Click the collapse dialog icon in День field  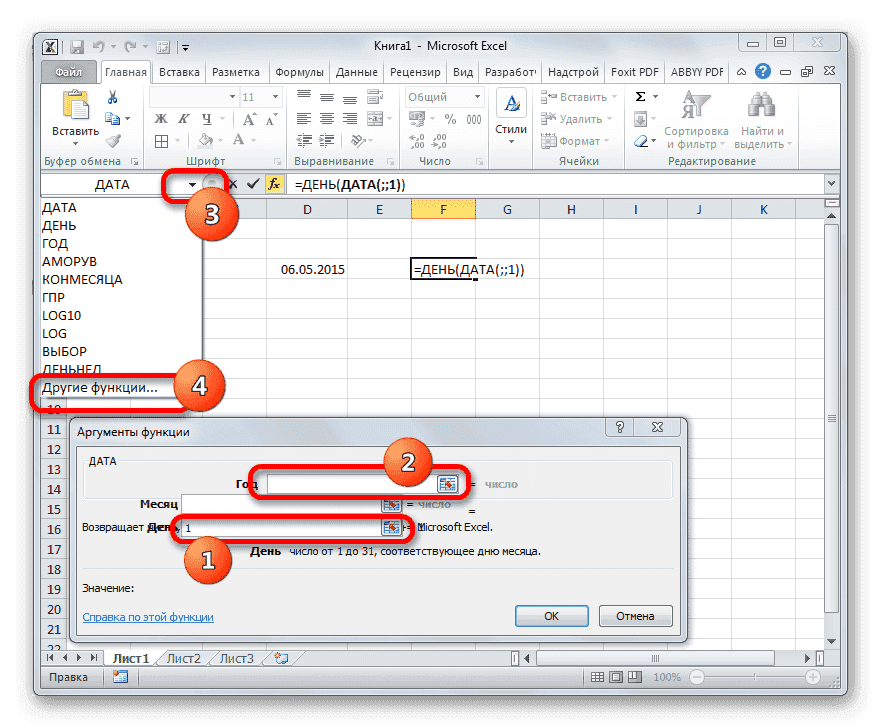pos(391,527)
